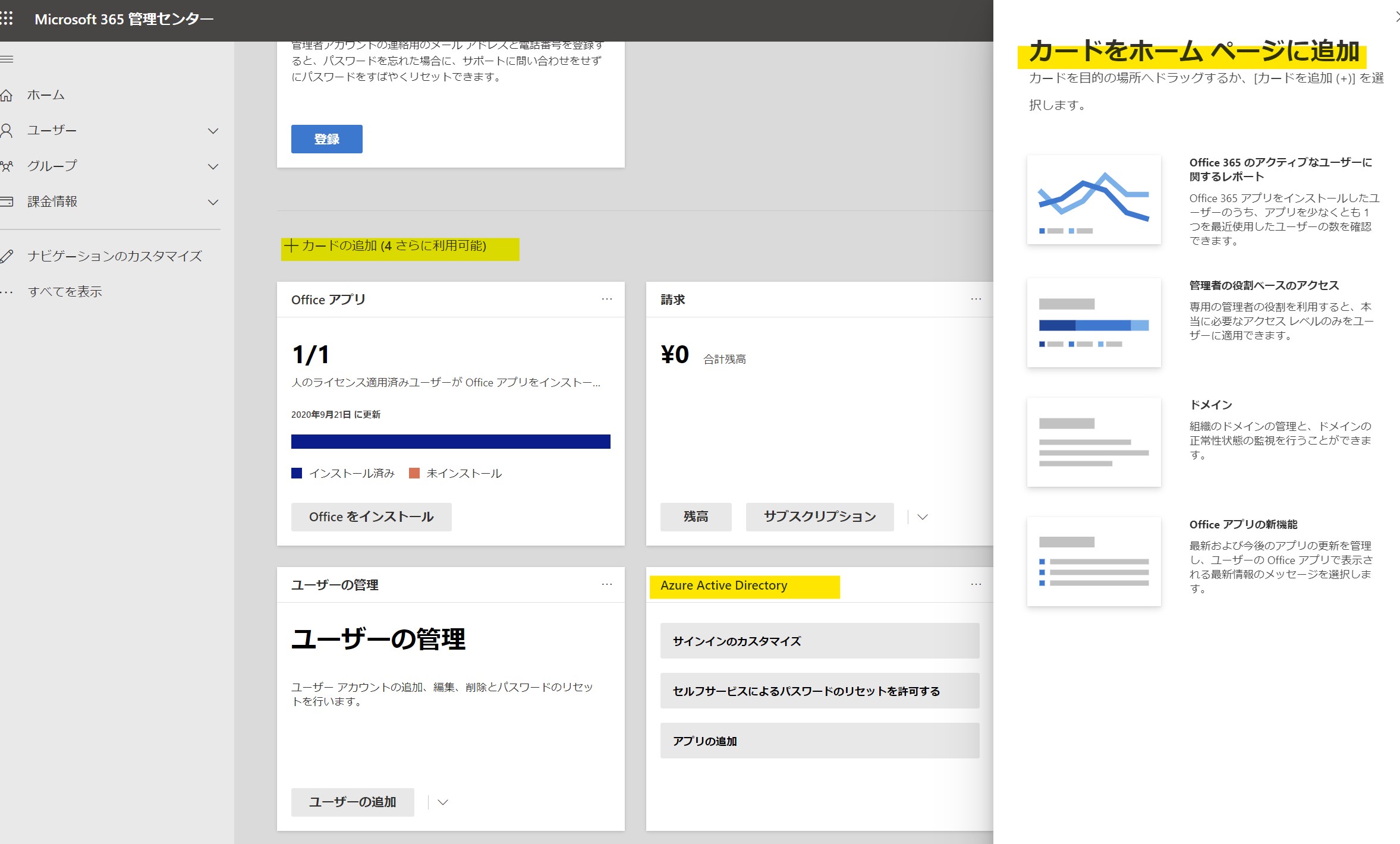Open the more options menu on the 請求 card
1400x844 pixels.
pos(976,299)
